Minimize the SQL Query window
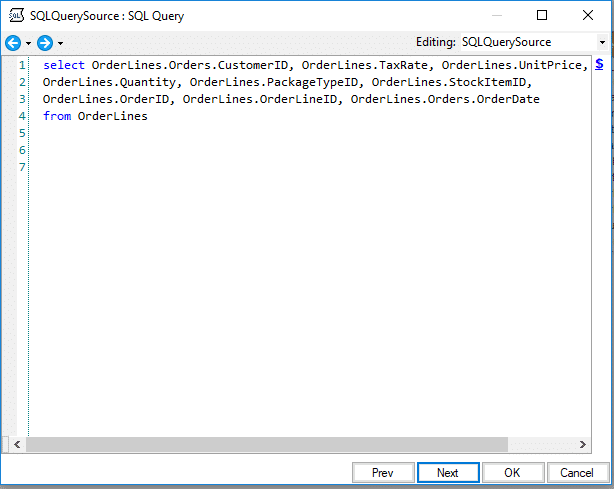This screenshot has height=489, width=614. (x=495, y=16)
